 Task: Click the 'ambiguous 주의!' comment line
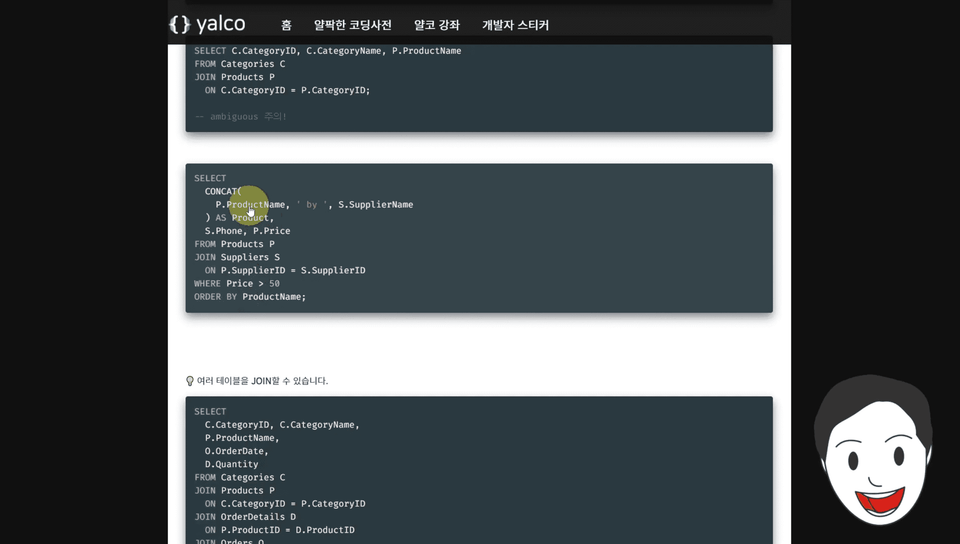point(241,116)
